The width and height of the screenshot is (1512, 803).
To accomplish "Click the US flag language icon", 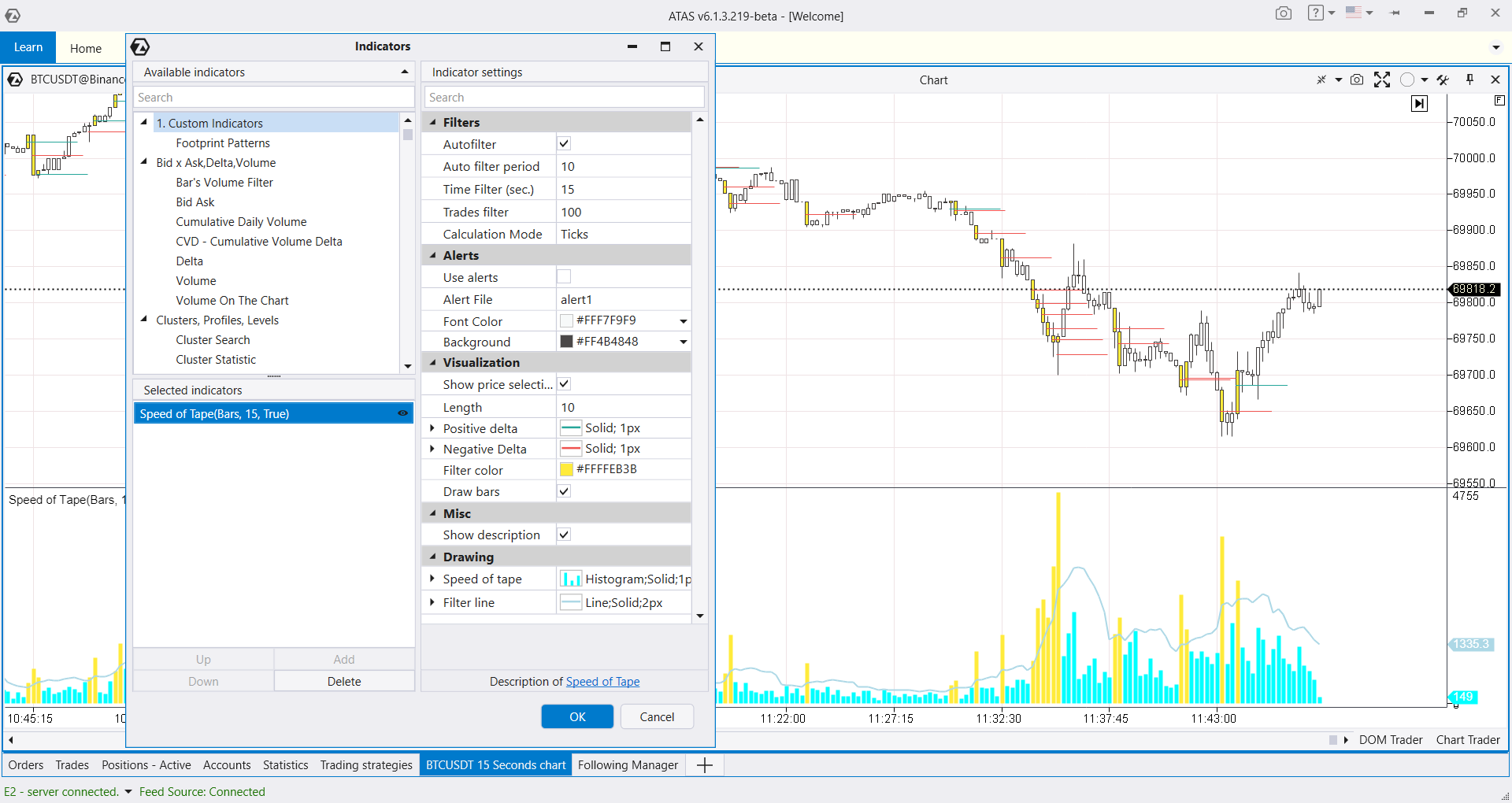I will coord(1353,13).
